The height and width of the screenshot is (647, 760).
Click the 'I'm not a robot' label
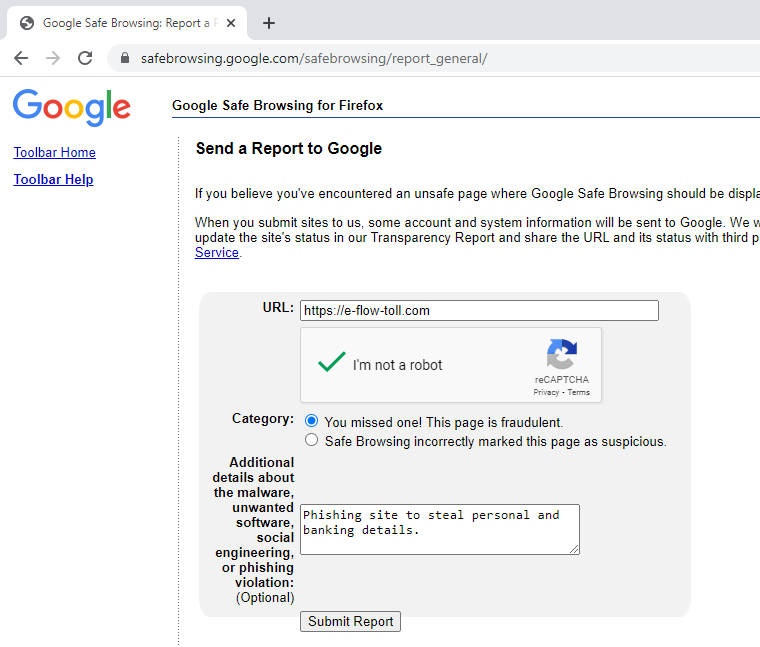397,365
